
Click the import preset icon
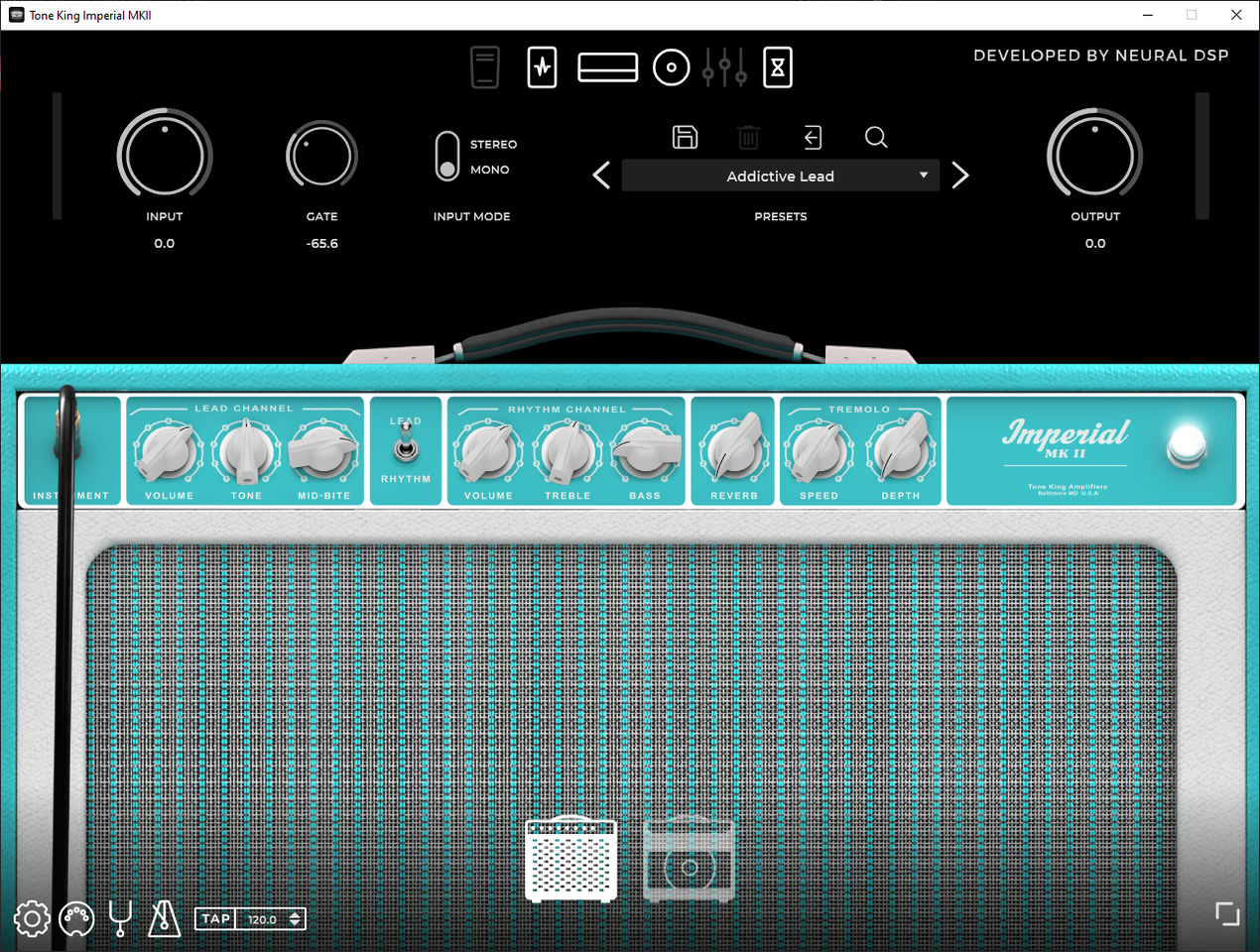click(813, 137)
